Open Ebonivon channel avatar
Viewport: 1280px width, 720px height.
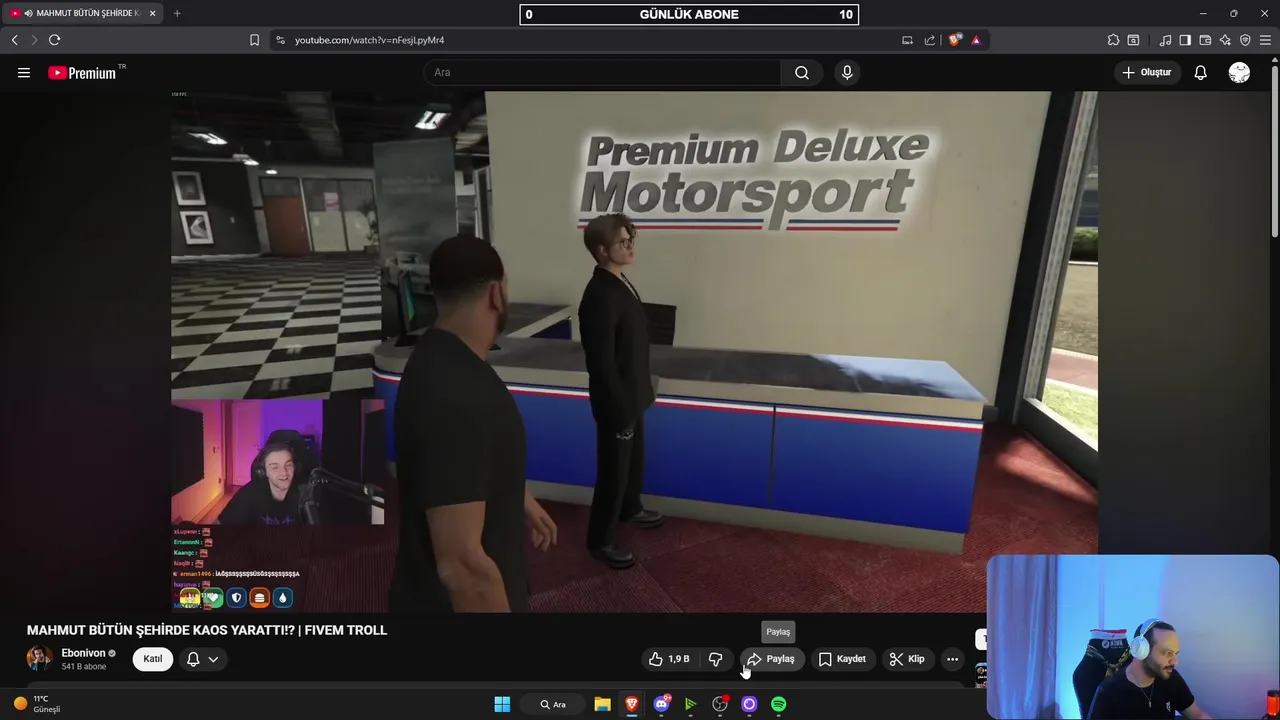click(39, 658)
